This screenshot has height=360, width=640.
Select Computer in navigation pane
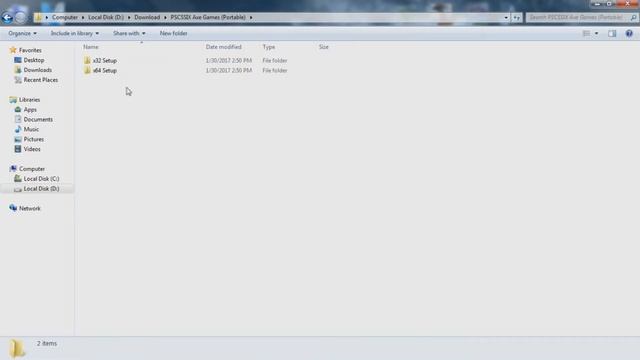(x=32, y=169)
